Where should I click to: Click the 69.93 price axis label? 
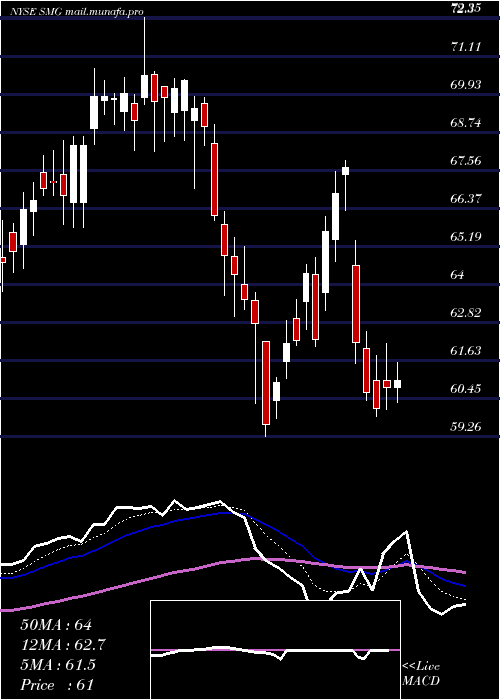(466, 84)
